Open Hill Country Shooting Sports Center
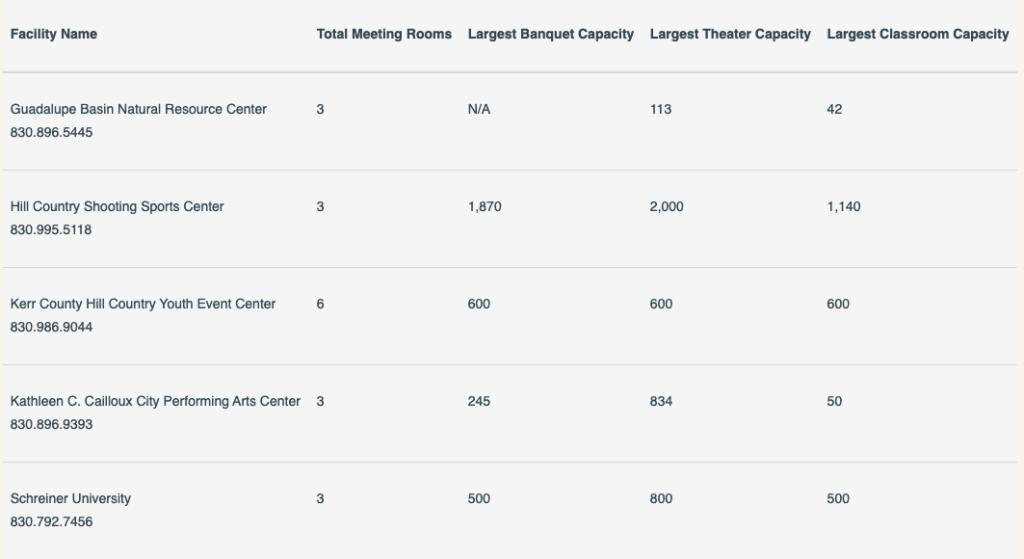The height and width of the screenshot is (559, 1024). 117,207
